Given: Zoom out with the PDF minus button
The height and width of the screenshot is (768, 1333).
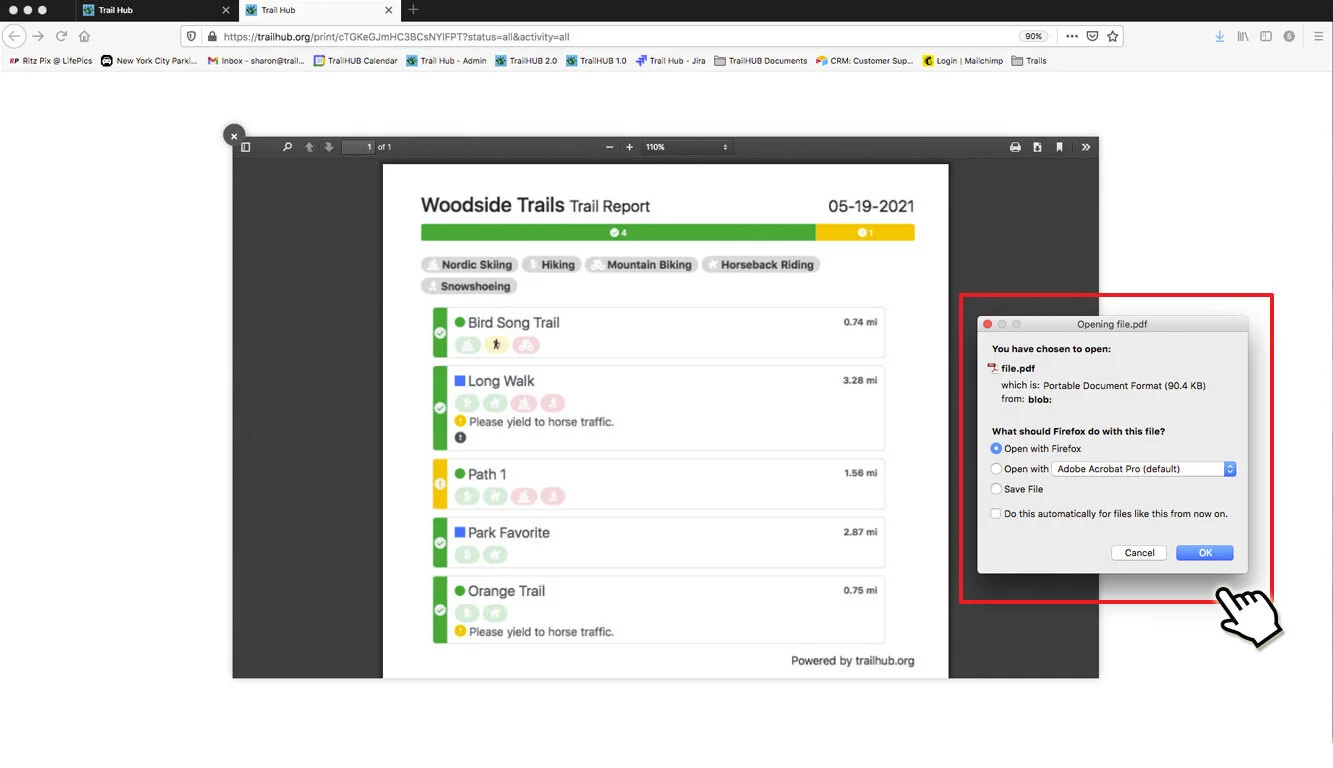Looking at the screenshot, I should pyautogui.click(x=609, y=147).
